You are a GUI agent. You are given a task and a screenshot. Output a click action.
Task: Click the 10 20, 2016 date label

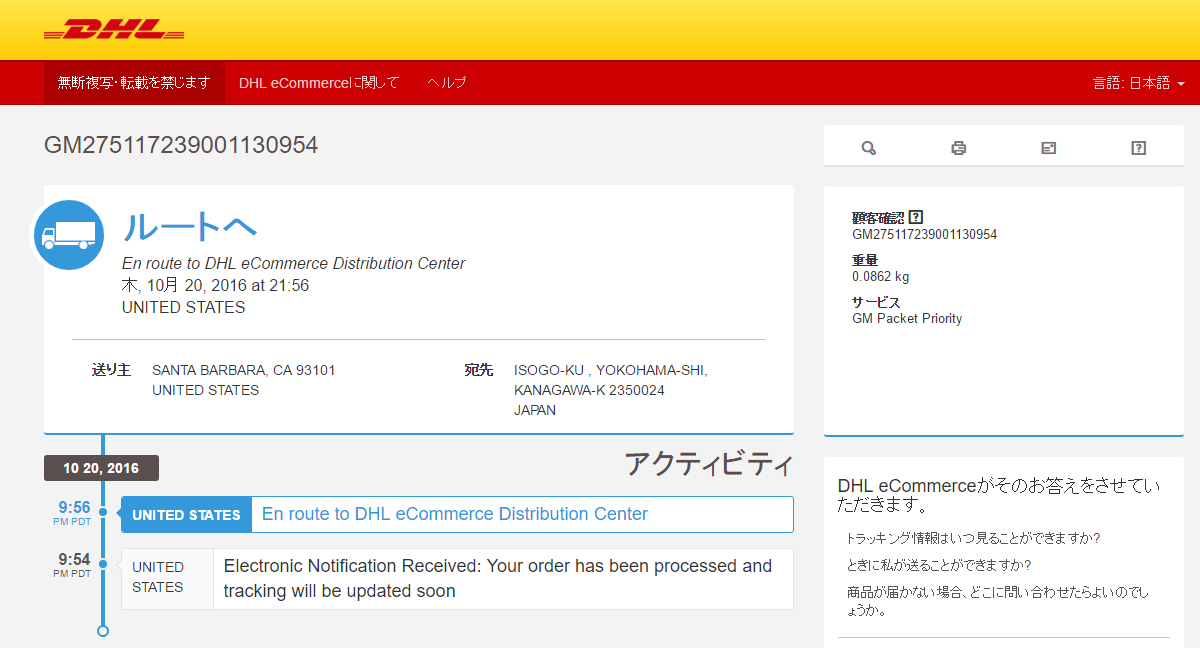pos(101,468)
